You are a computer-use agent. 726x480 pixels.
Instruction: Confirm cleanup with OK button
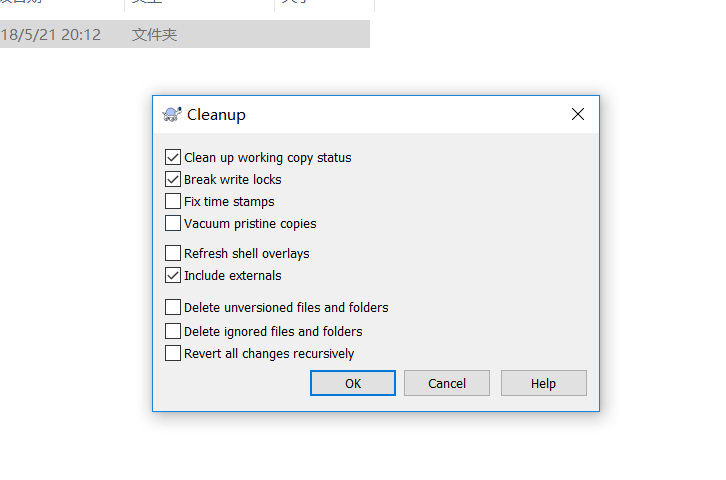click(x=353, y=383)
